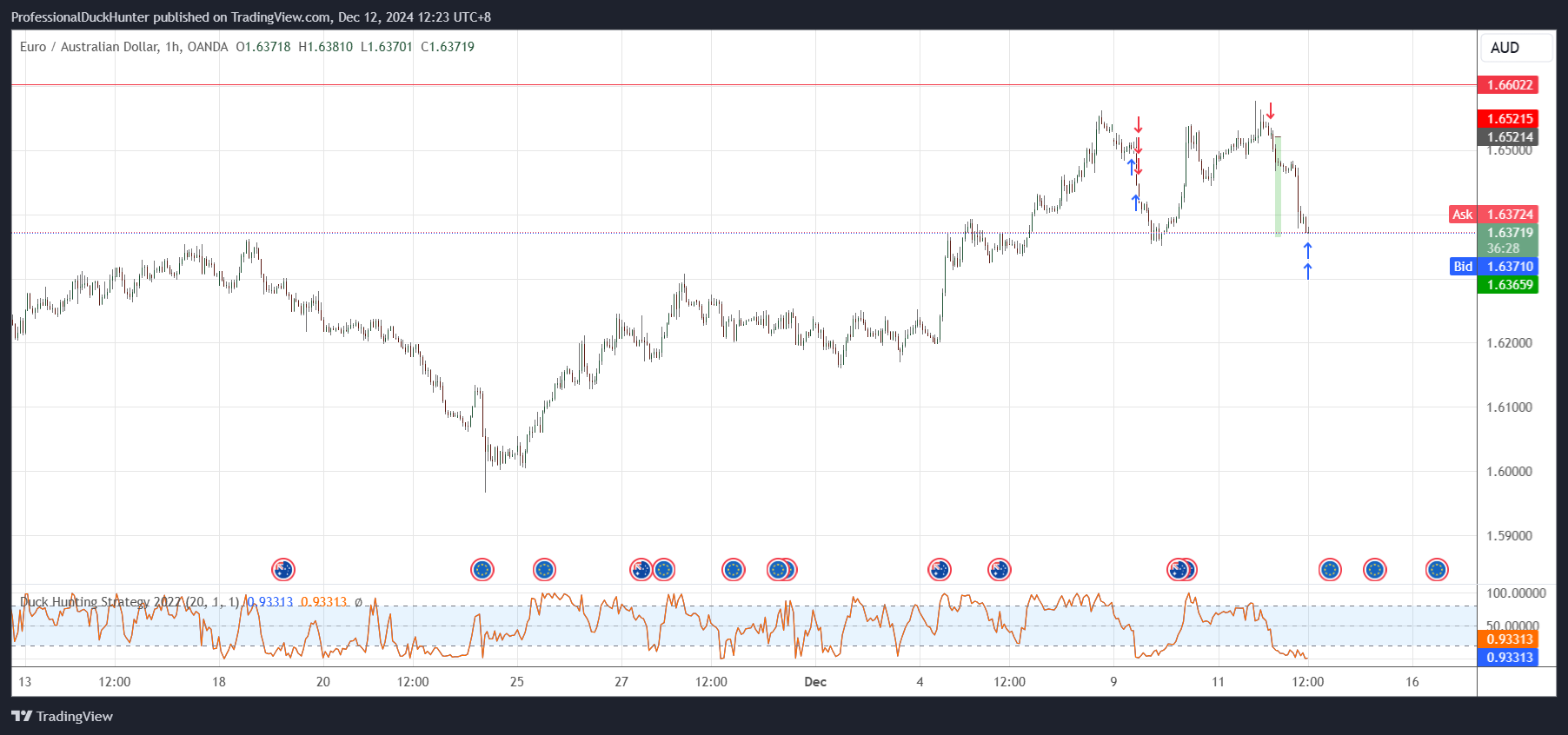Click the first Australian flag event icon before date 20
Viewport: 1568px width, 735px height.
click(283, 570)
